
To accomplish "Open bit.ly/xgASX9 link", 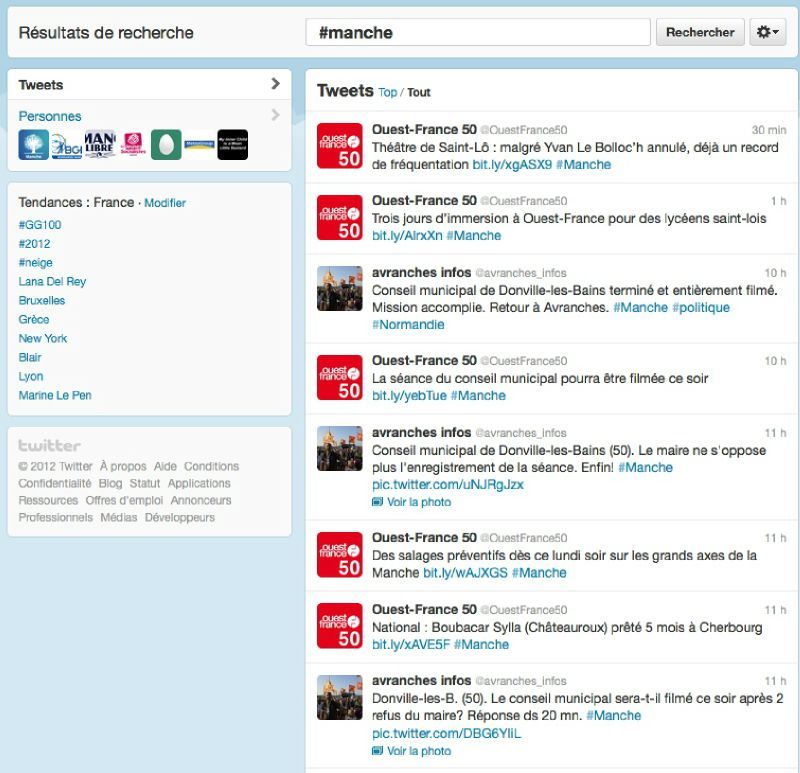I will pos(512,164).
